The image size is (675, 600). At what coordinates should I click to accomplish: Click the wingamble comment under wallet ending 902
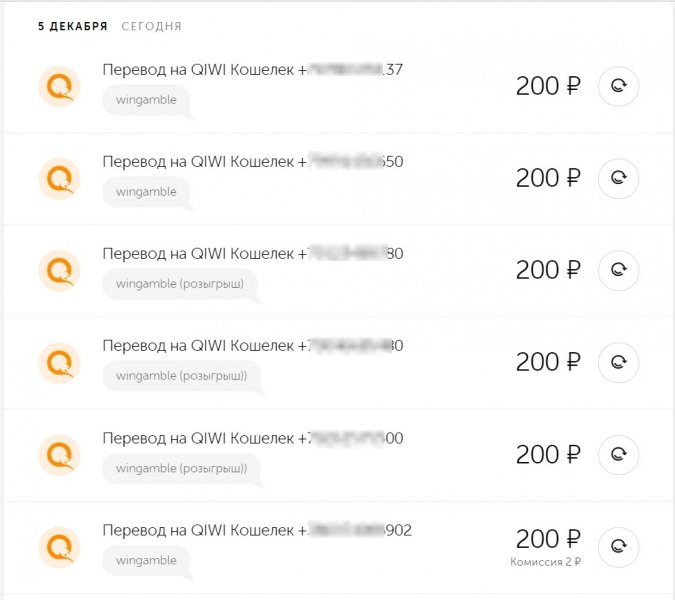pyautogui.click(x=146, y=560)
